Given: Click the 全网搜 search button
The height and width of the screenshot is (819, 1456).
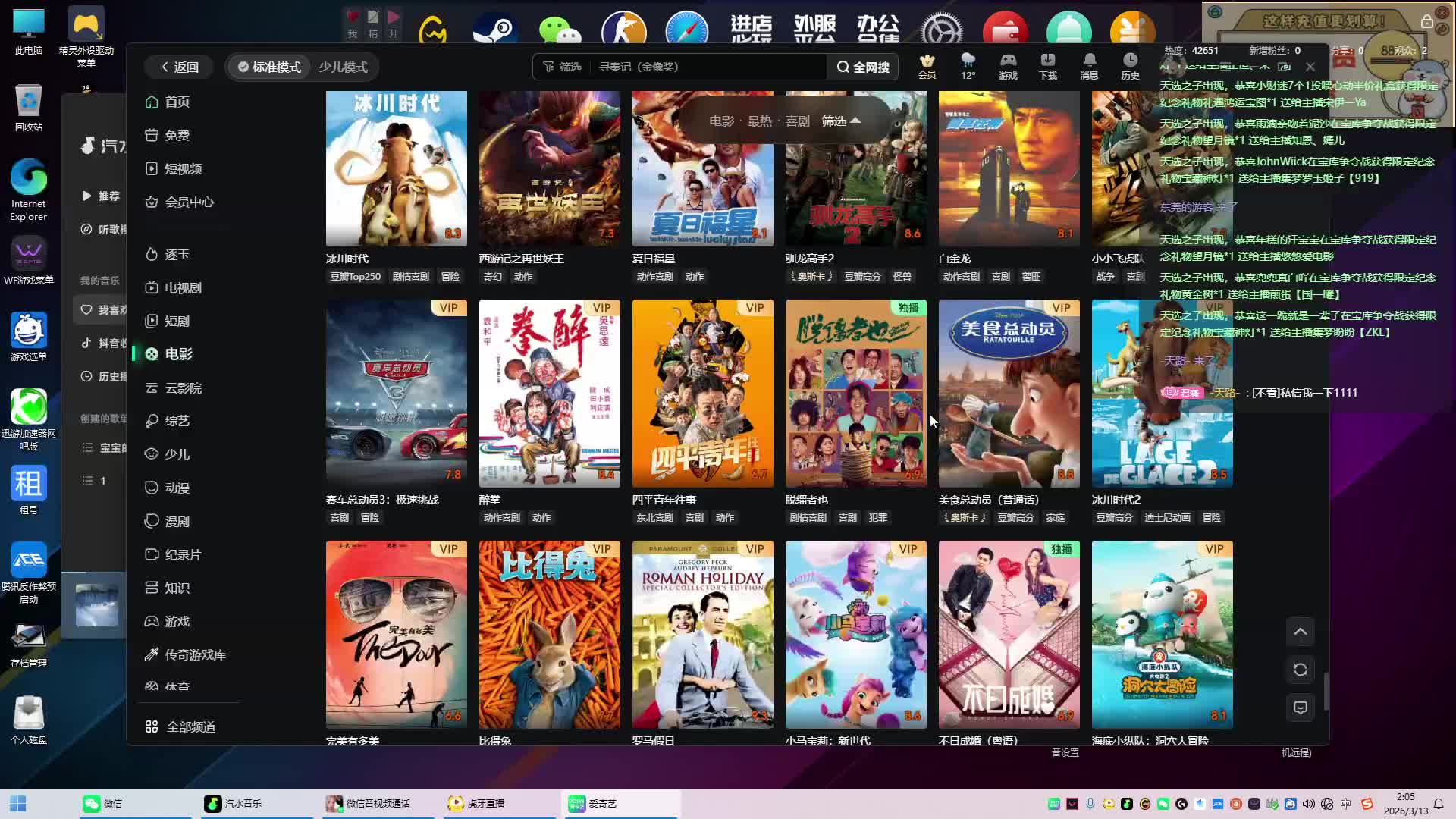Looking at the screenshot, I should point(863,67).
